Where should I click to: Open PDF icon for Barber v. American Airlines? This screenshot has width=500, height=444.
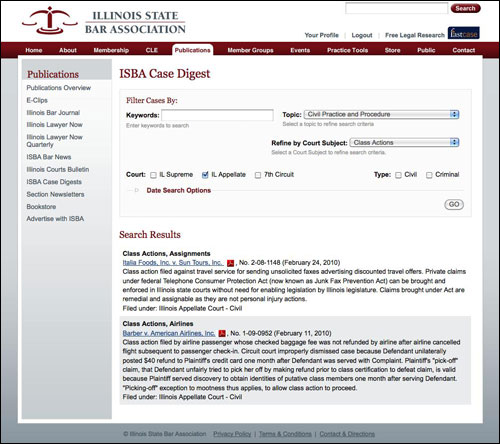(222, 333)
